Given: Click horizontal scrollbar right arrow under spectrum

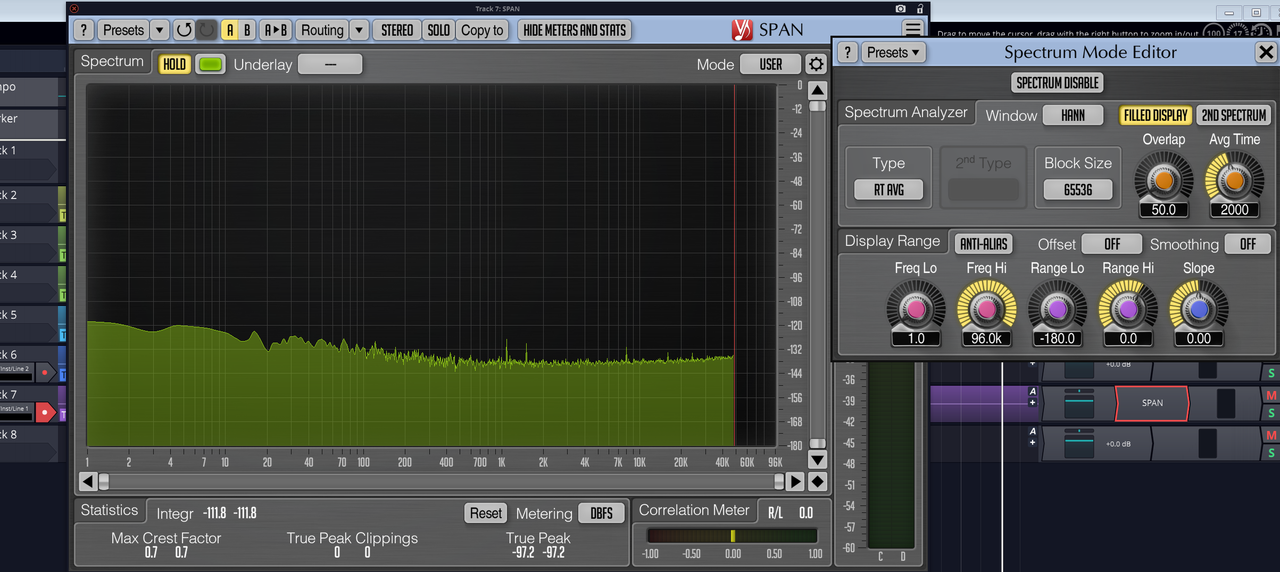Looking at the screenshot, I should [x=795, y=481].
